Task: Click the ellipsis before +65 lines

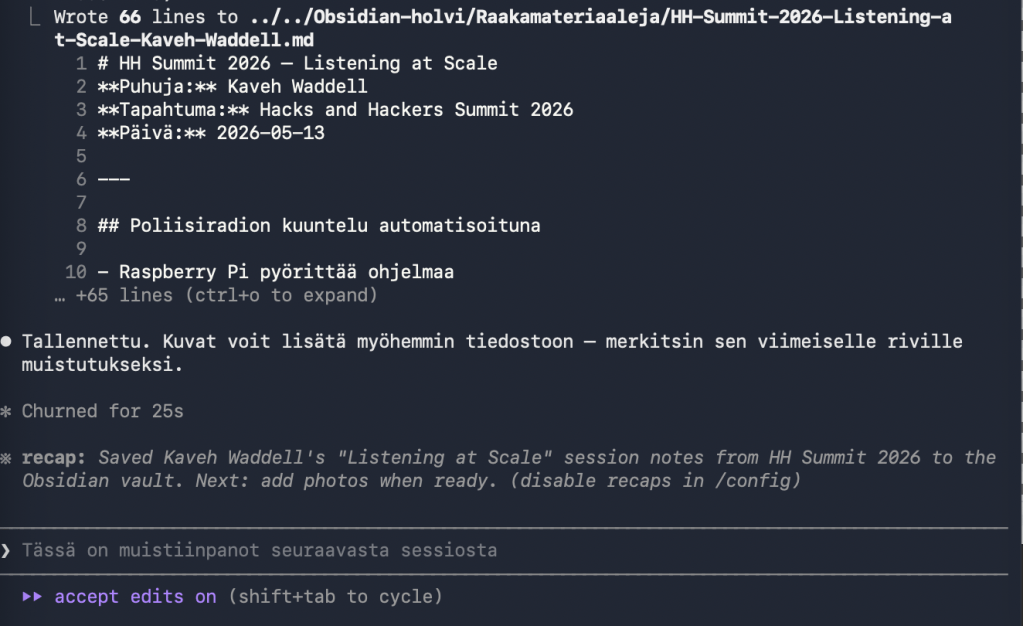Action: [60, 296]
